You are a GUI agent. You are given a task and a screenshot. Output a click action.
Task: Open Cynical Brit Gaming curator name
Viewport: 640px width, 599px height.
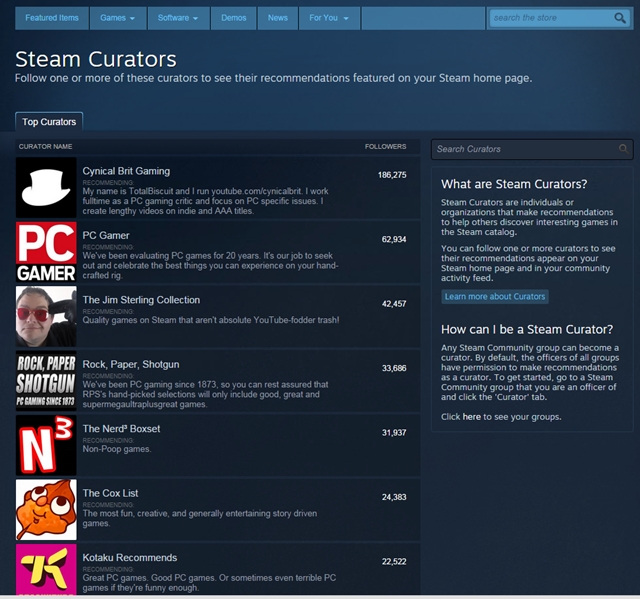[126, 171]
